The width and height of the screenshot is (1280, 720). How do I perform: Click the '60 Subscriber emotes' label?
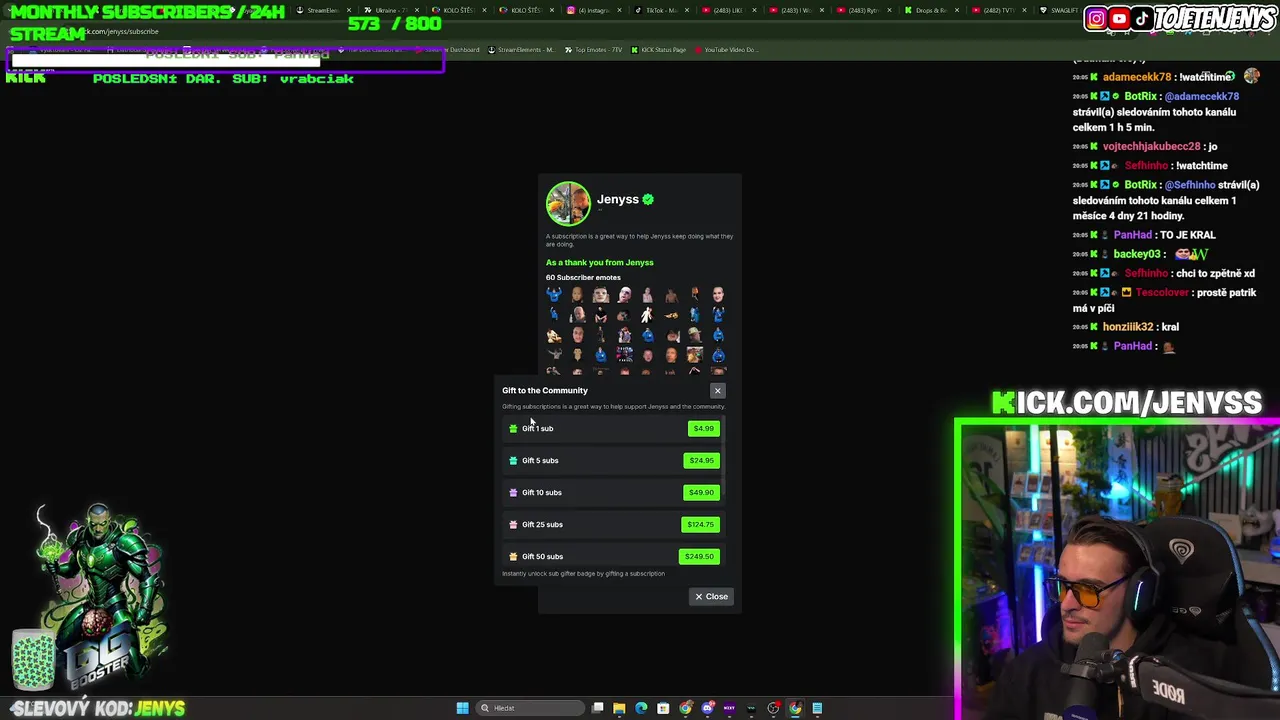(x=583, y=277)
